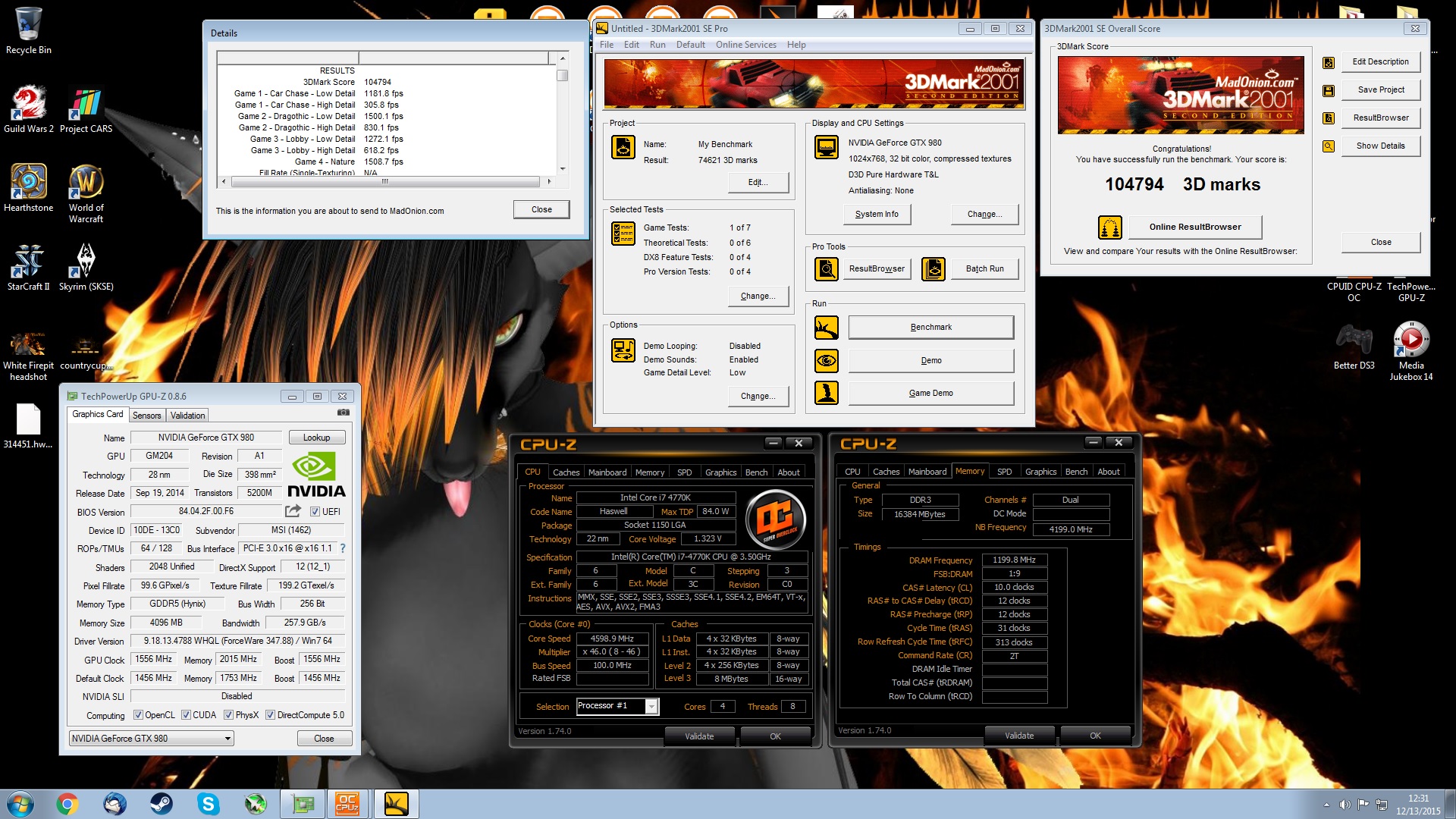Click the Lookup button in GPU-Z
The width and height of the screenshot is (1456, 819).
point(317,438)
